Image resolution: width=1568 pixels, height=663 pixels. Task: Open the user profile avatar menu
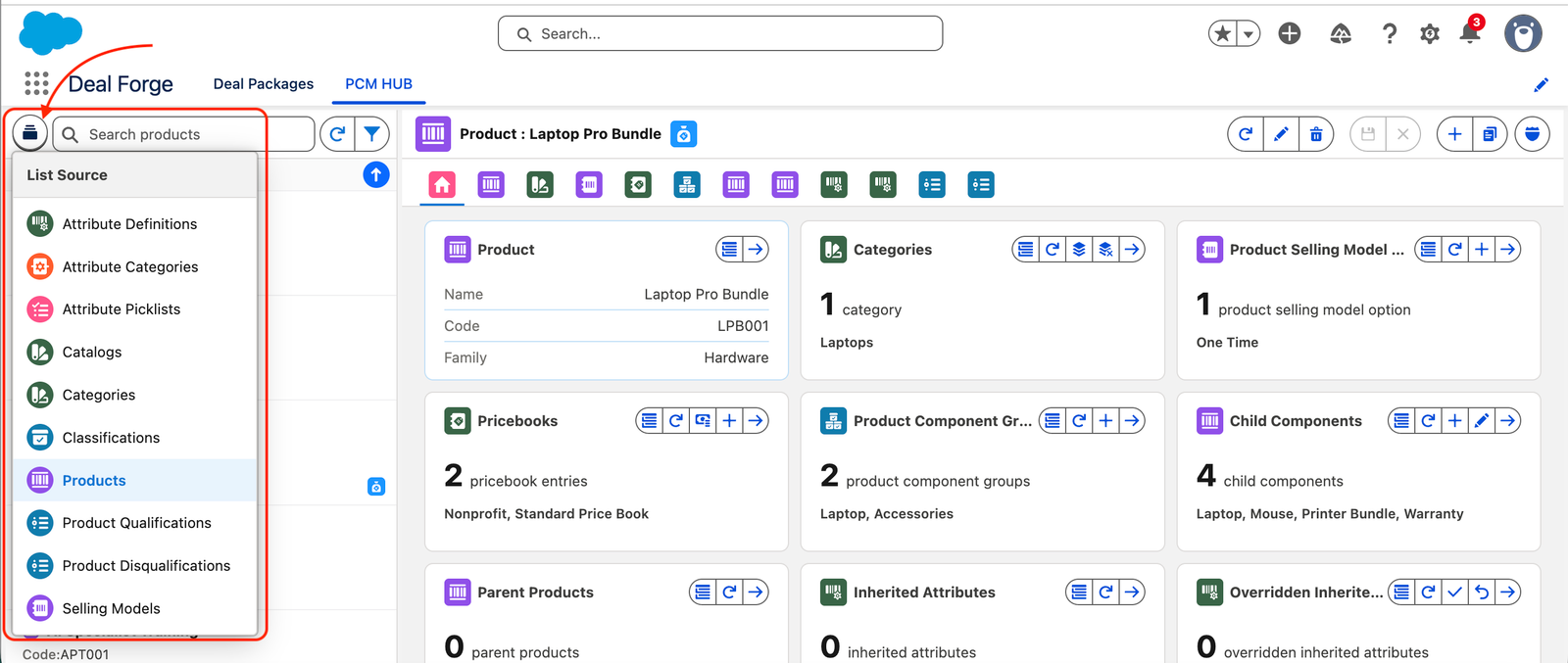(x=1523, y=33)
